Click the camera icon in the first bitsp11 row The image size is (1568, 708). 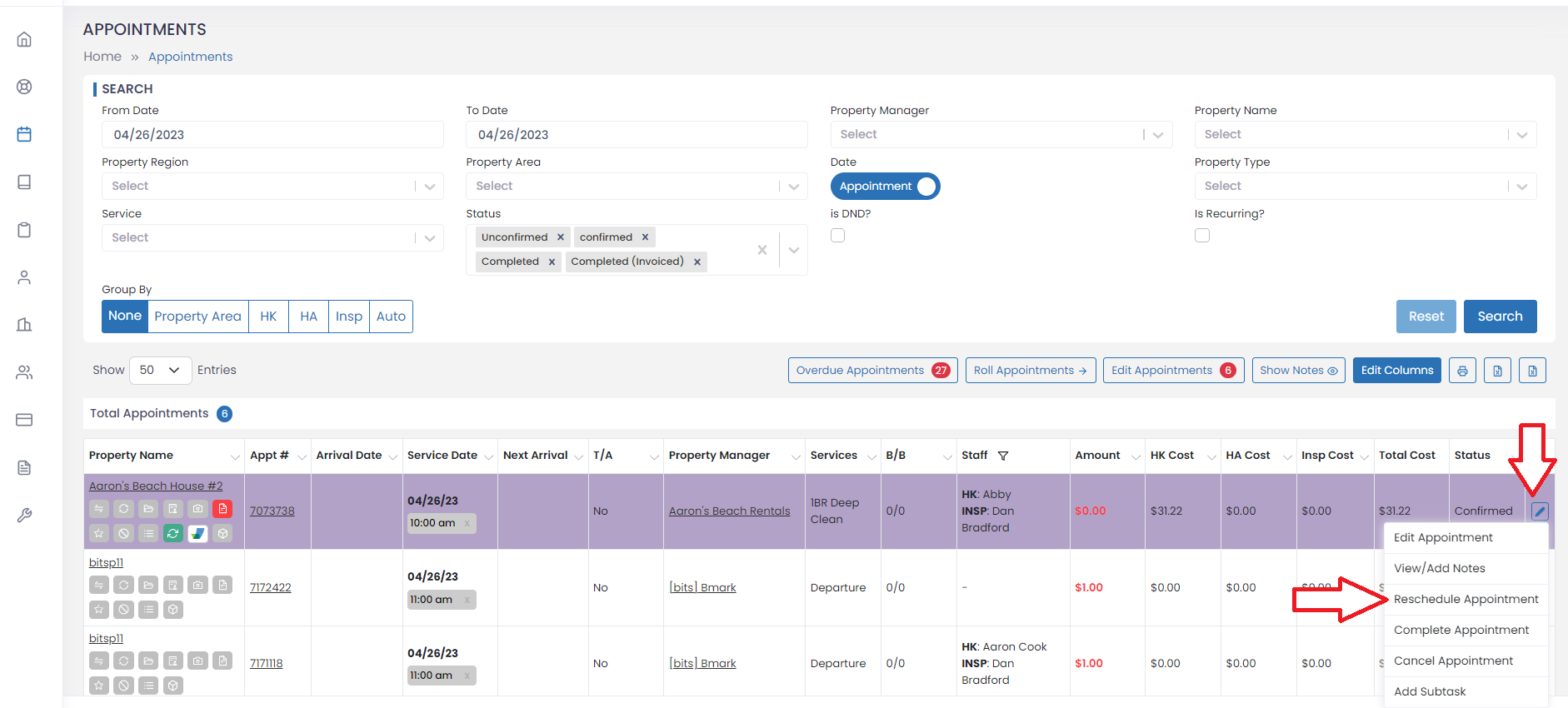click(197, 586)
